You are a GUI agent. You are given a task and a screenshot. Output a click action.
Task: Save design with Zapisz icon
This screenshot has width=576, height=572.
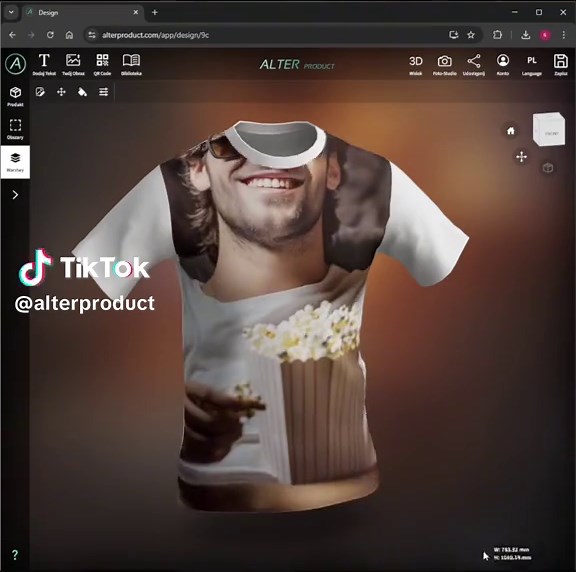561,65
